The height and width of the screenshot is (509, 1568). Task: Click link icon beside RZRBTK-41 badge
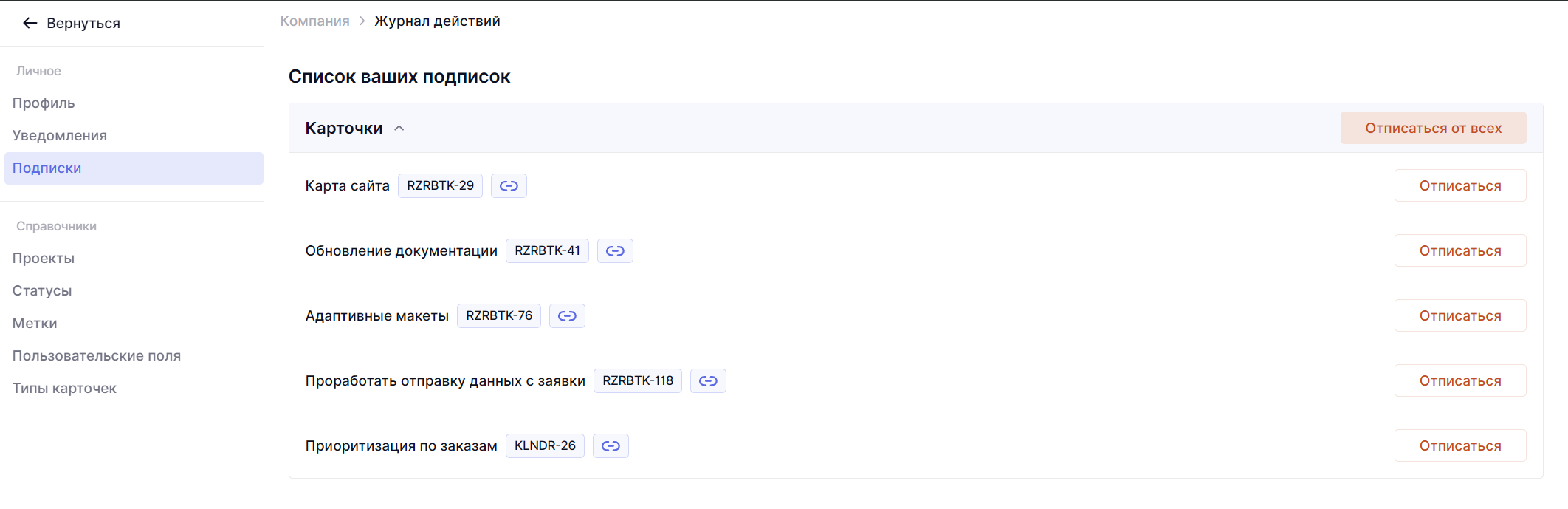pos(615,251)
